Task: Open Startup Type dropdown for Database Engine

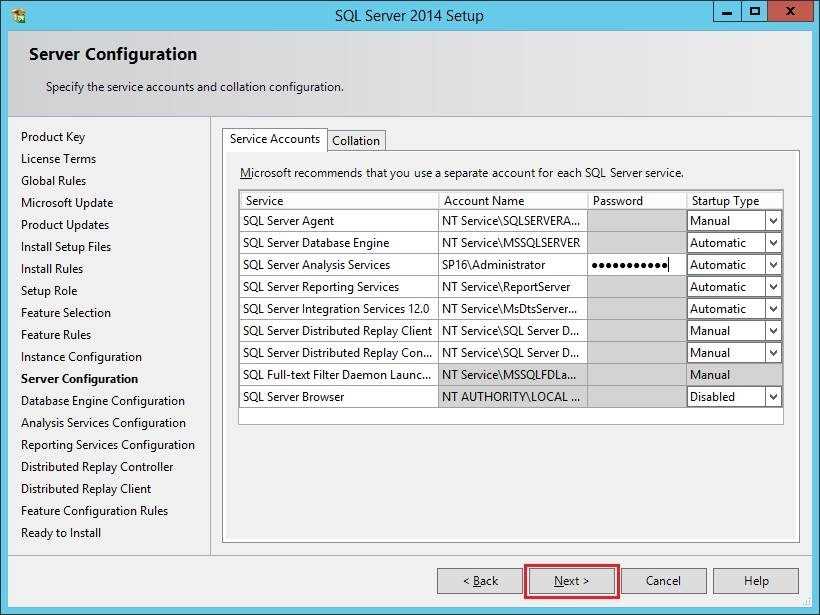Action: (x=773, y=243)
